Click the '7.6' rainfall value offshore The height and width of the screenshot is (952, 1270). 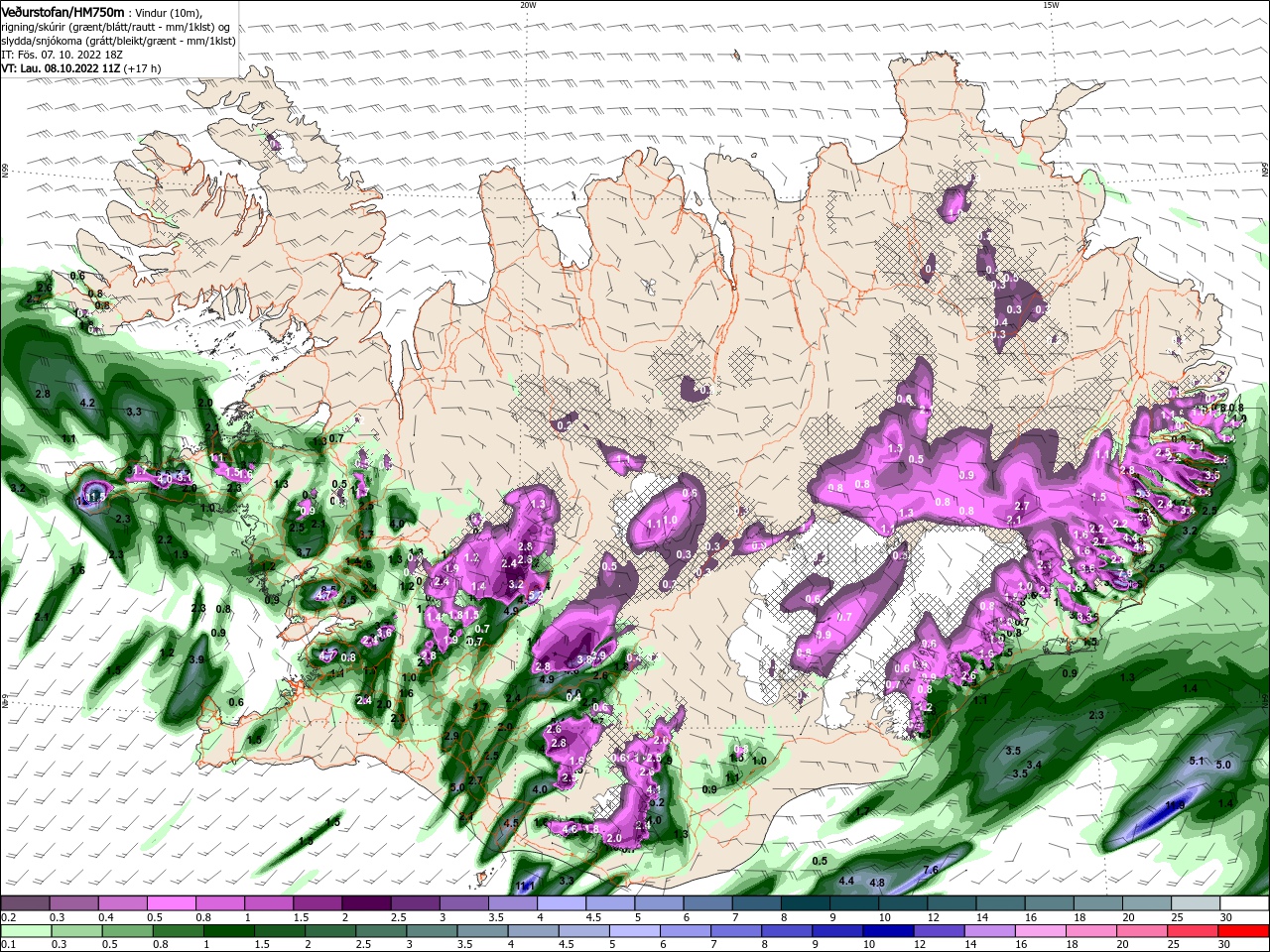pyautogui.click(x=931, y=870)
